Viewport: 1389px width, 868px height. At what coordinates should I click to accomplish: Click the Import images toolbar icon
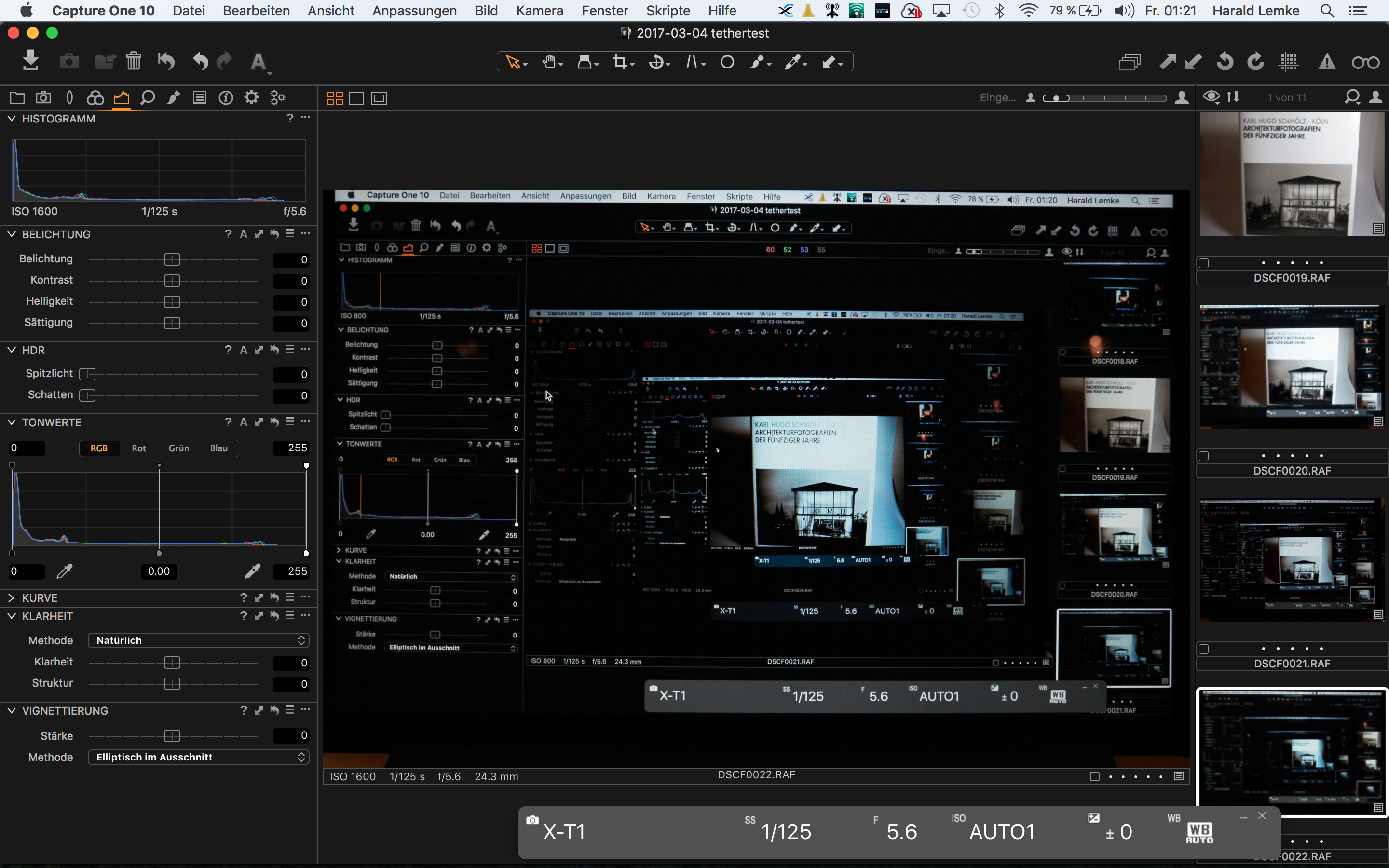click(30, 61)
